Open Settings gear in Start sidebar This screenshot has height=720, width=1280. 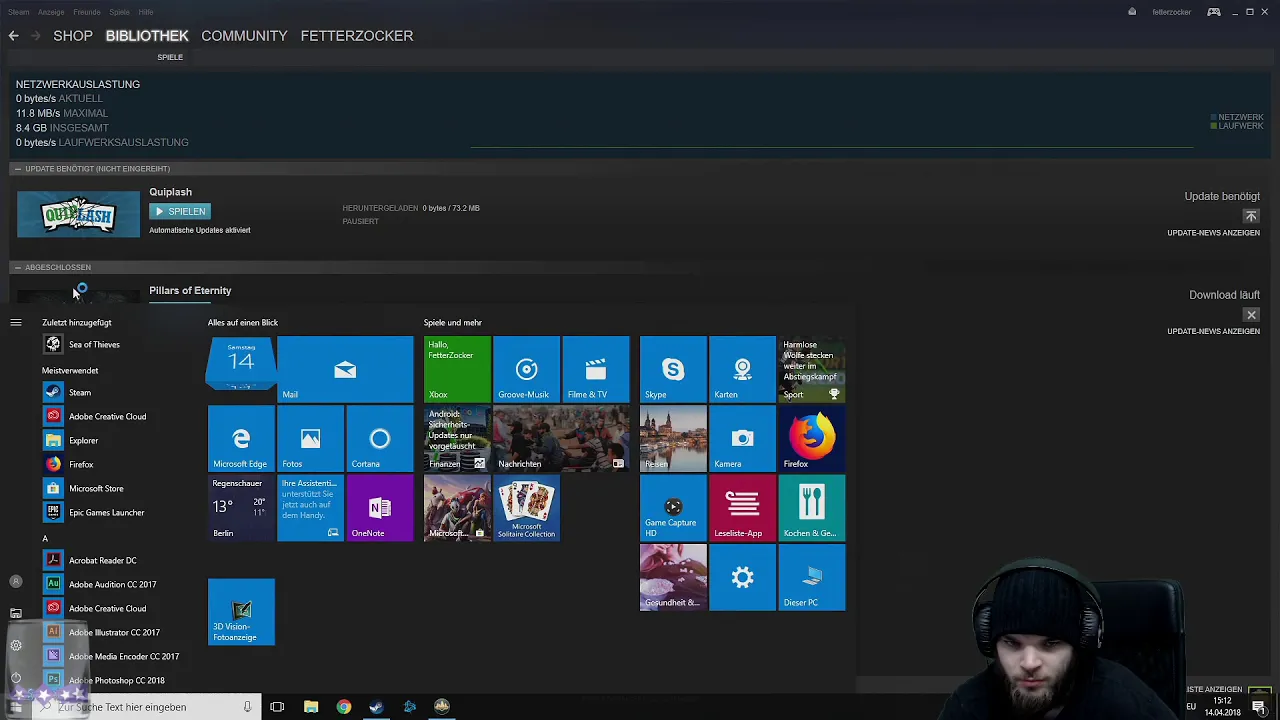[16, 646]
